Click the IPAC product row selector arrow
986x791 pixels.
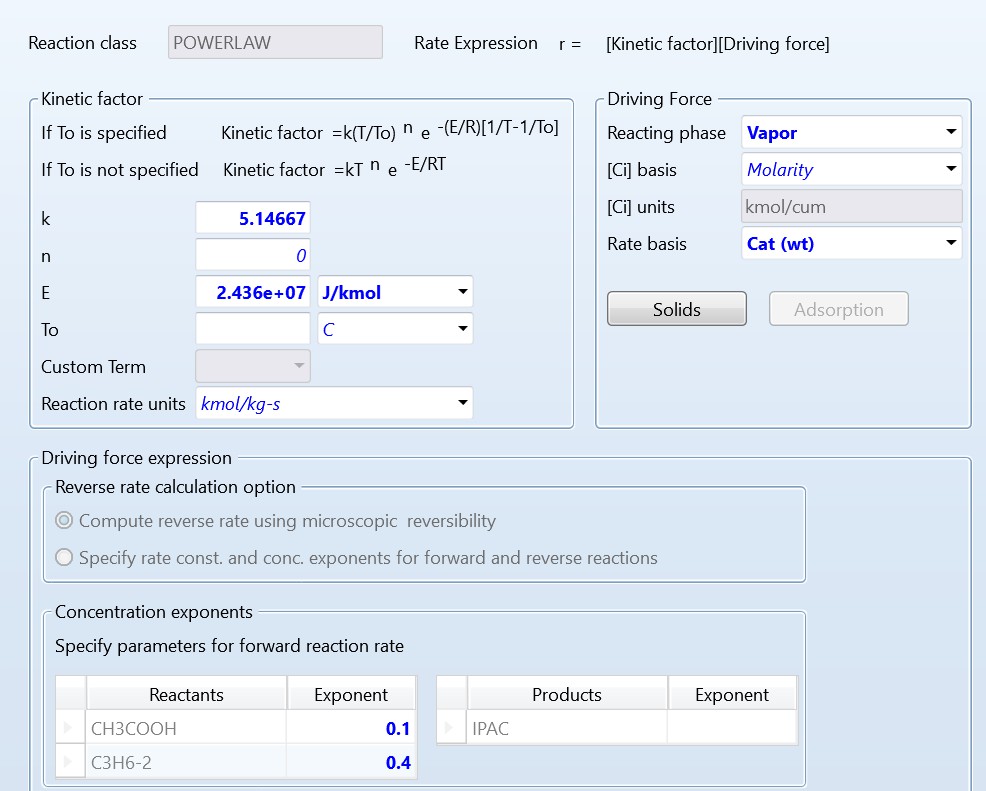tap(451, 729)
